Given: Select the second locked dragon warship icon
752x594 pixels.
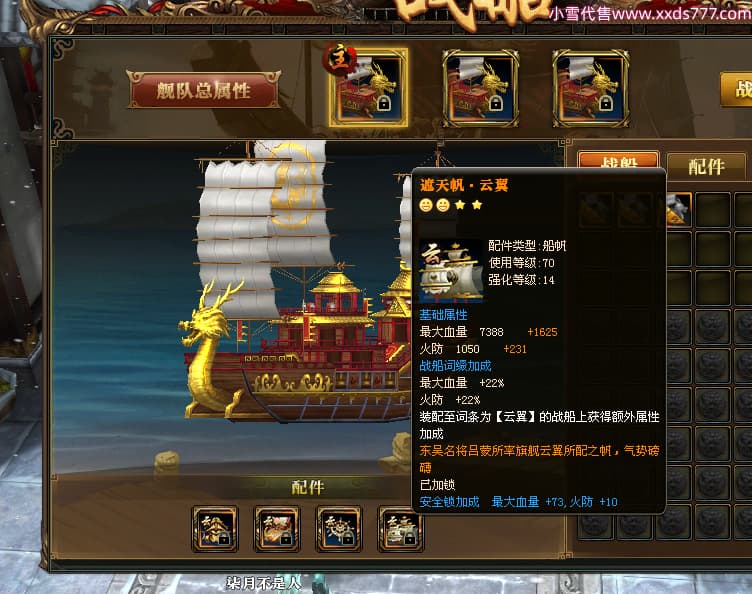Looking at the screenshot, I should click(x=480, y=89).
